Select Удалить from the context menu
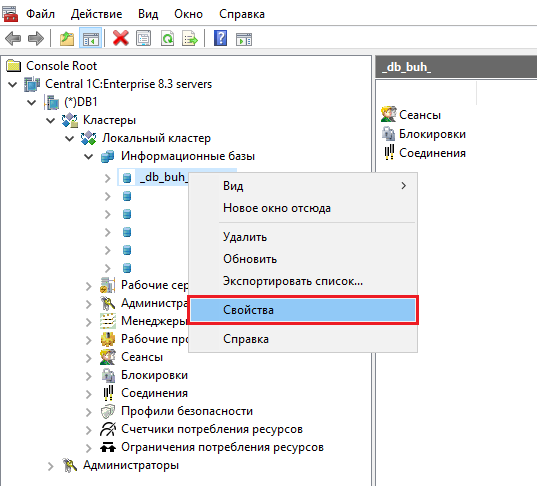The width and height of the screenshot is (537, 486). click(245, 237)
